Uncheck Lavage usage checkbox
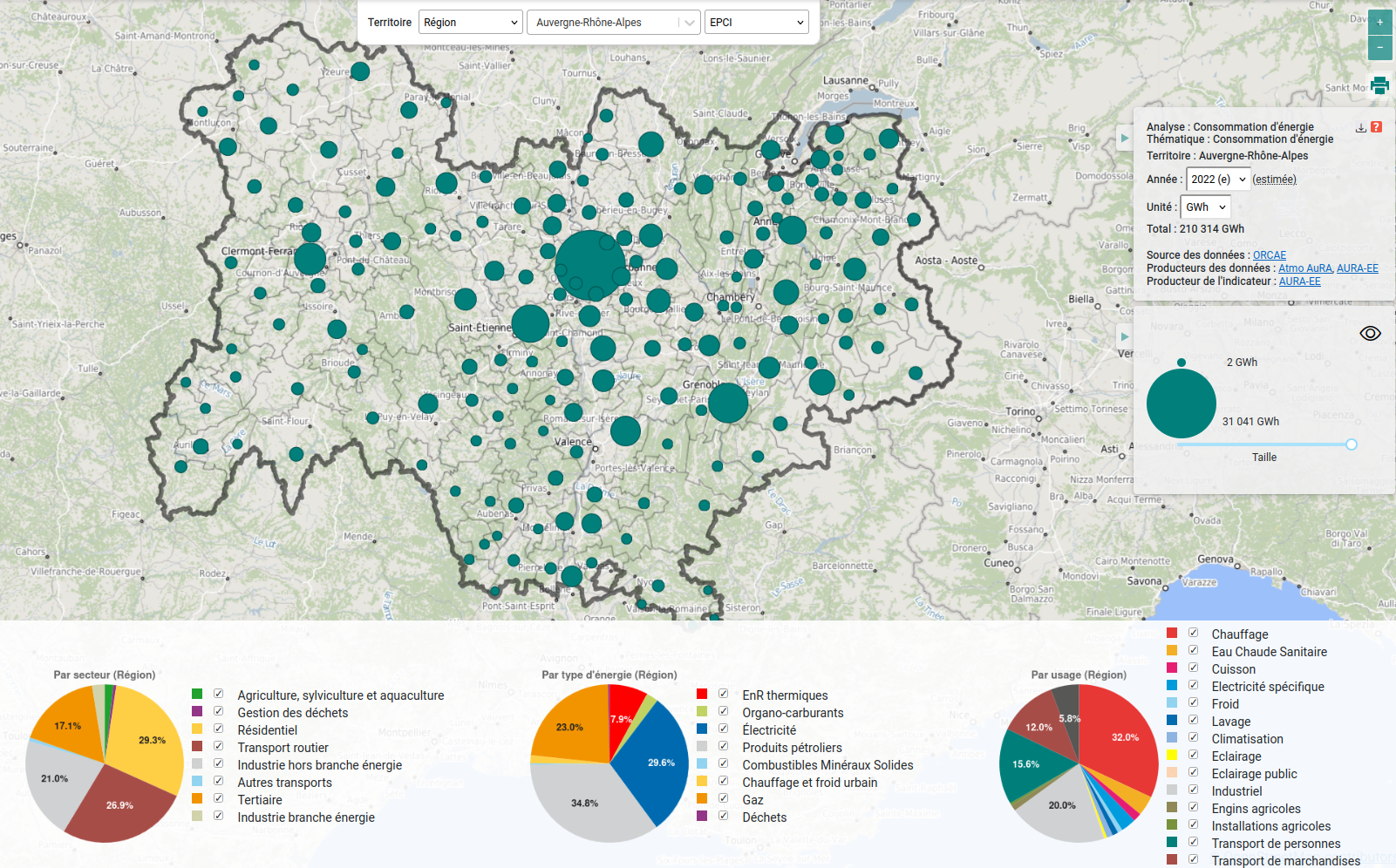 (1193, 720)
